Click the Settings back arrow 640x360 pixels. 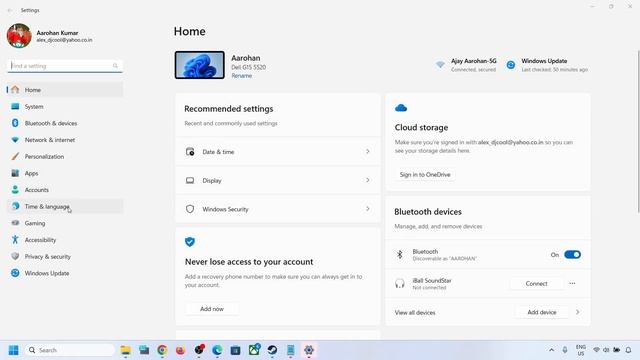pos(10,10)
